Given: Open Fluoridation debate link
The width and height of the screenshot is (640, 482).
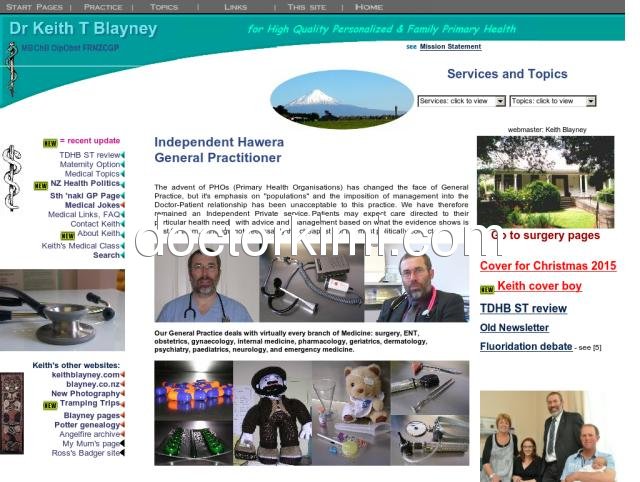Looking at the screenshot, I should [526, 347].
